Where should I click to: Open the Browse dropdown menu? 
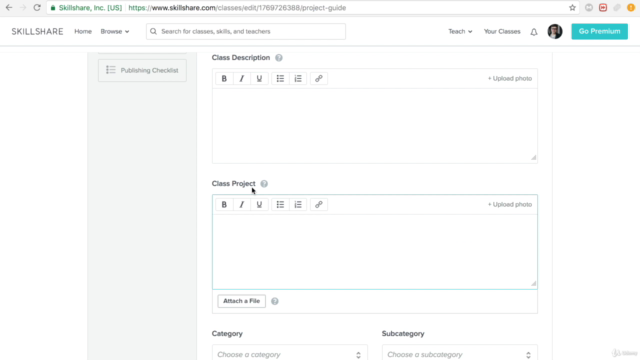[x=115, y=31]
